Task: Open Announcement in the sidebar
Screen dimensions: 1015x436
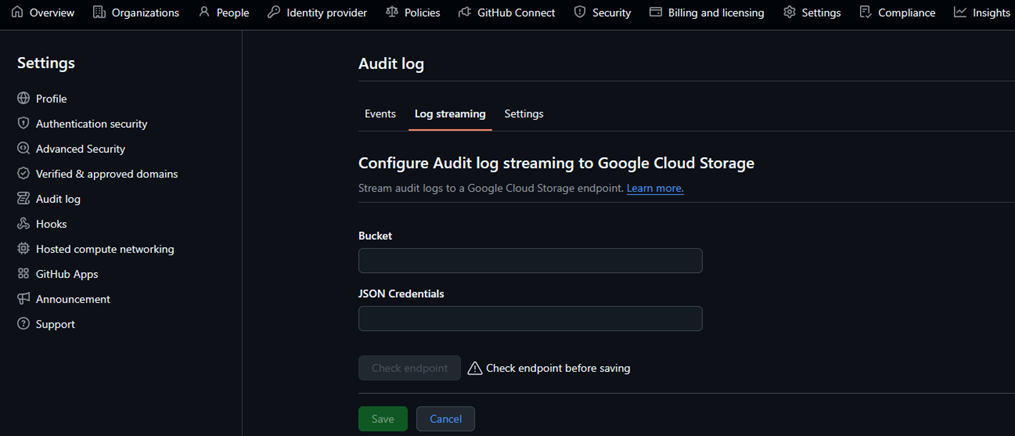Action: click(72, 300)
